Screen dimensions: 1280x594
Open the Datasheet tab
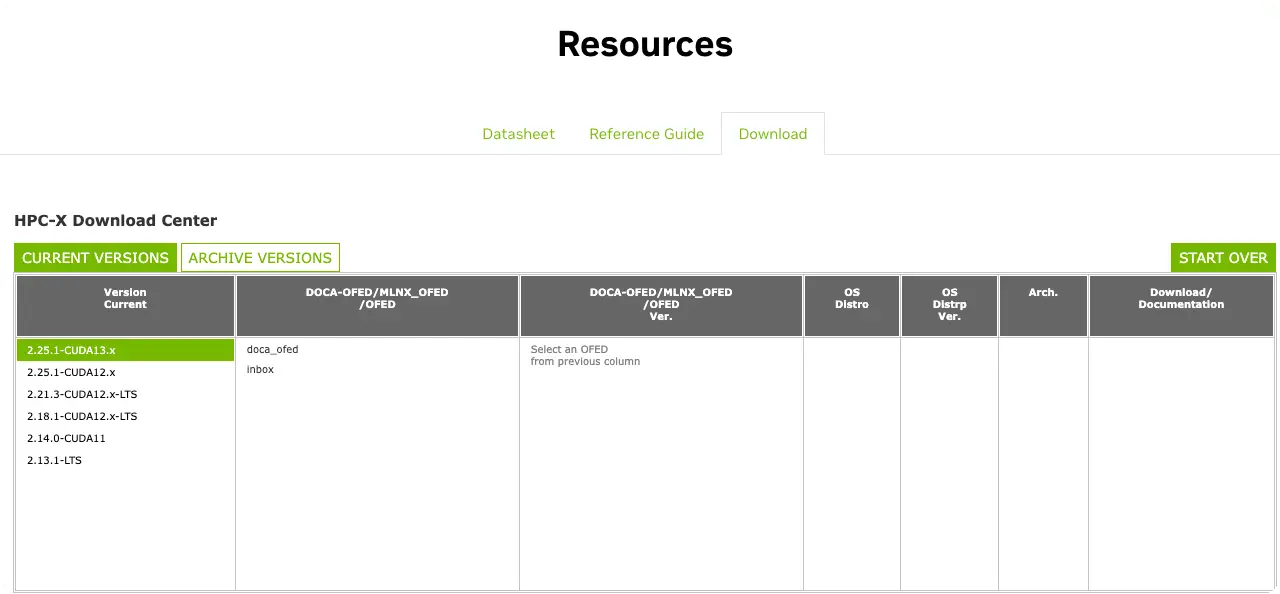[x=518, y=134]
